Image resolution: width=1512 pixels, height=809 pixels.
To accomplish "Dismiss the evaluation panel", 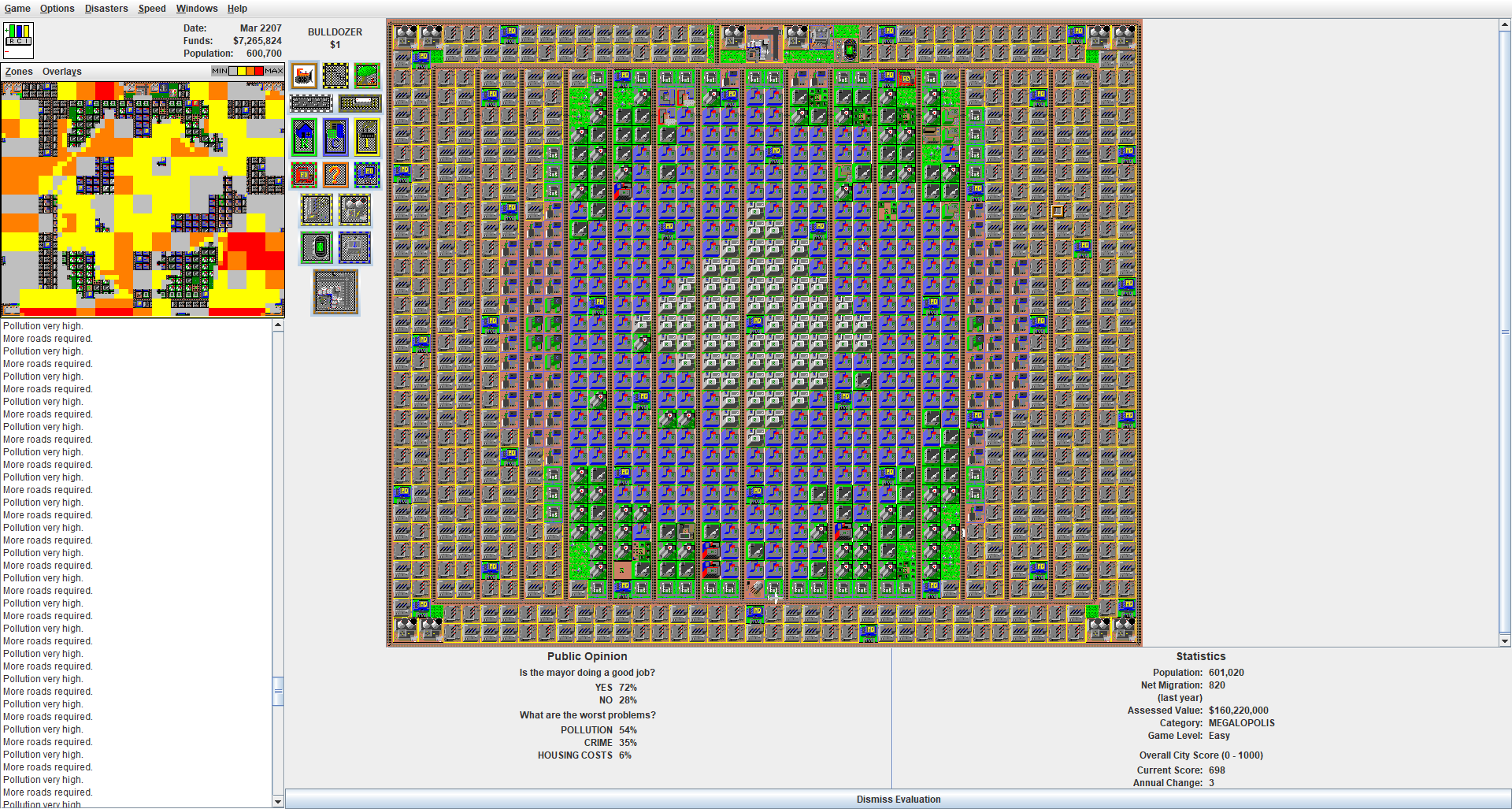I will pyautogui.click(x=898, y=800).
